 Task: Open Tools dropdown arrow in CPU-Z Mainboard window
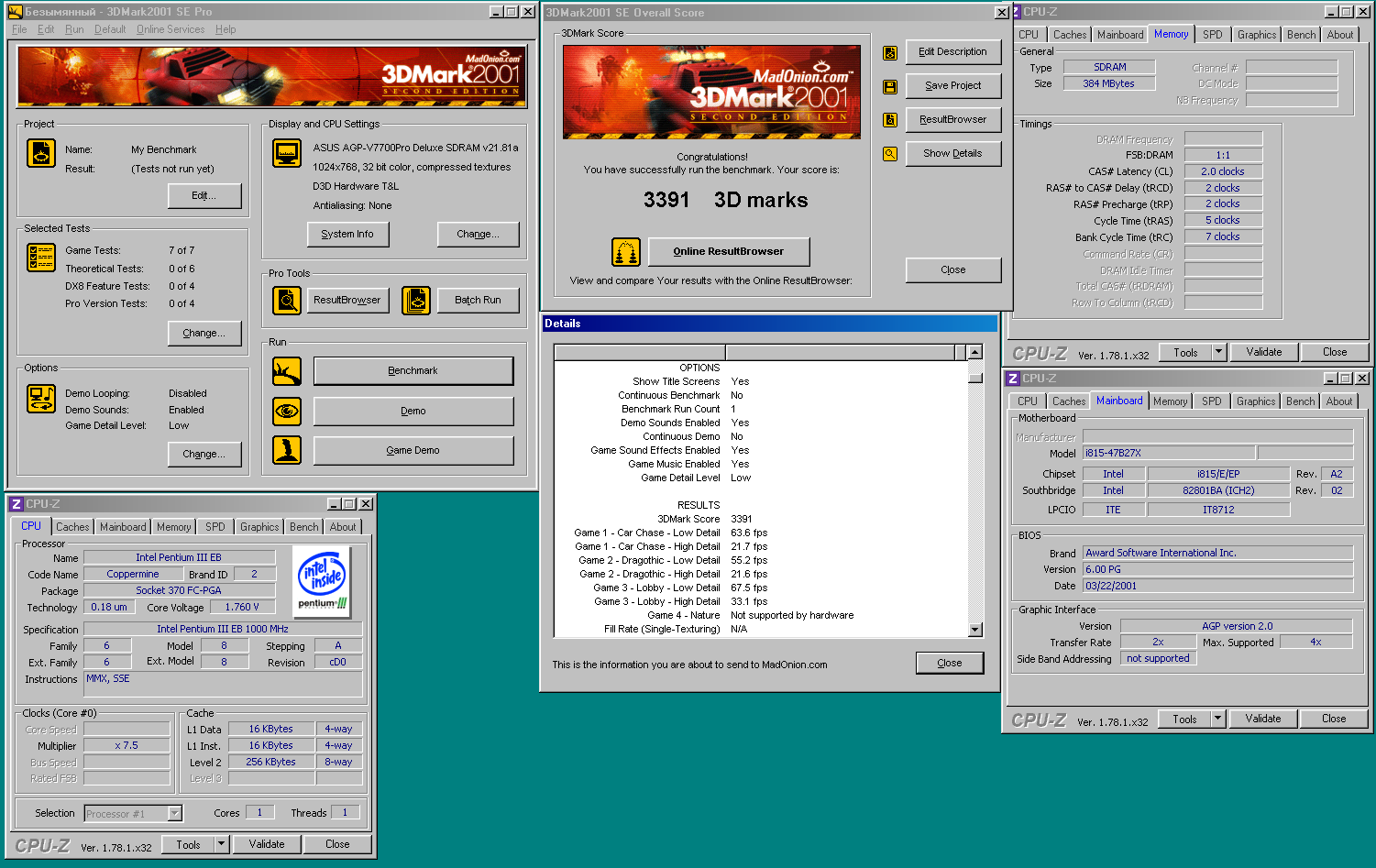pyautogui.click(x=1217, y=719)
